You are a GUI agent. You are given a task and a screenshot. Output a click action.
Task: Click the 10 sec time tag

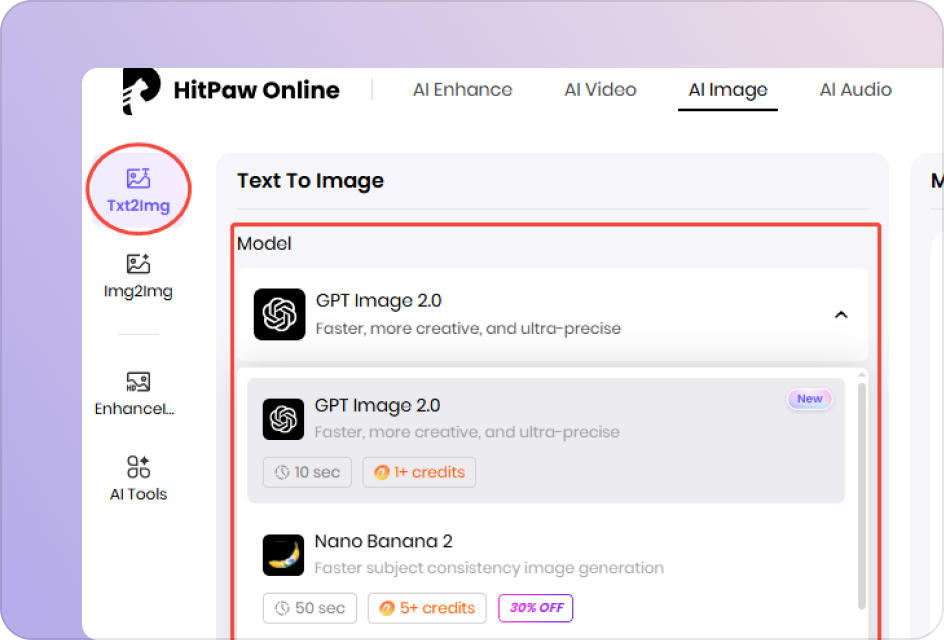(x=307, y=472)
